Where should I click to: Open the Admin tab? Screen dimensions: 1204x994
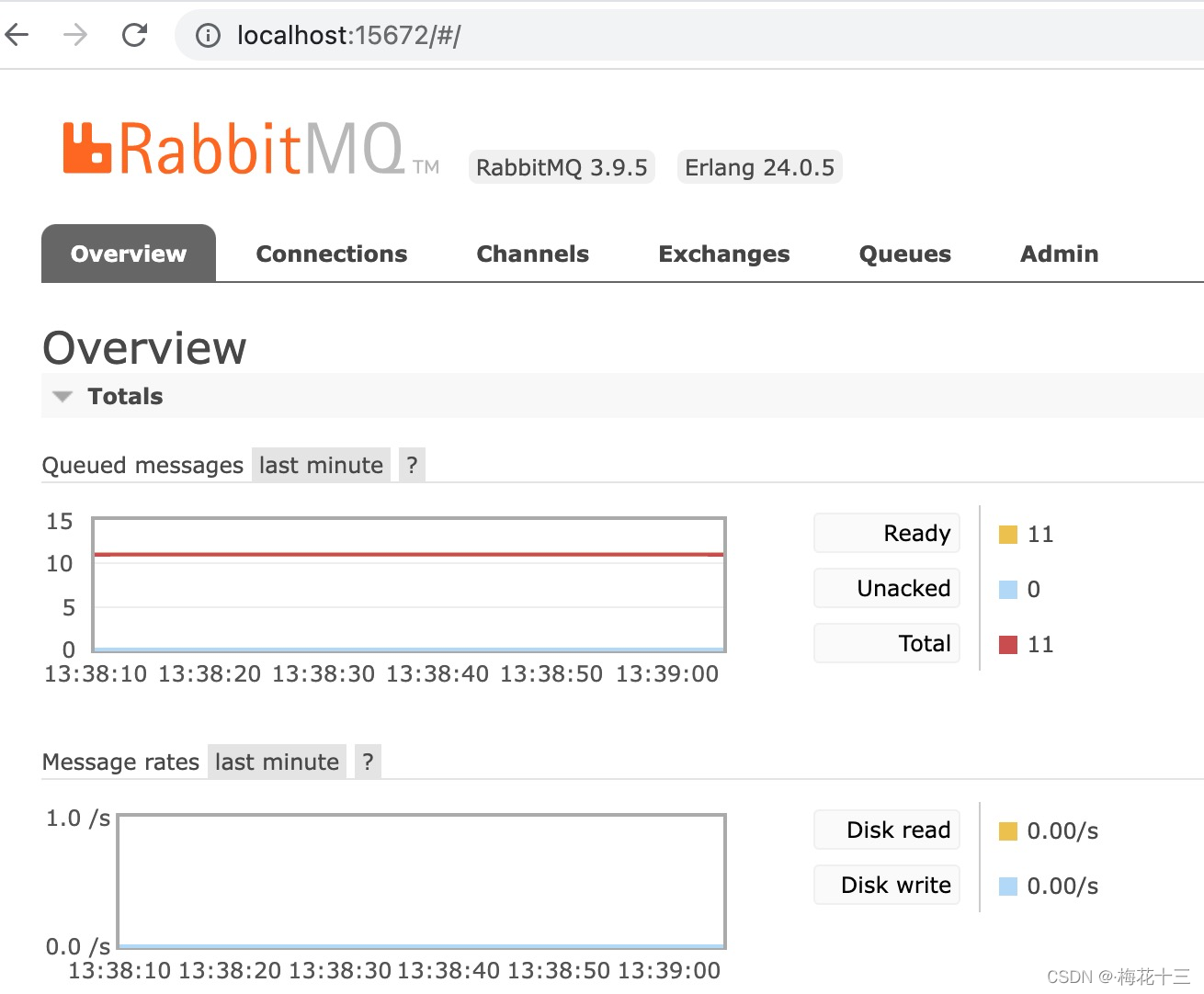(x=1058, y=254)
